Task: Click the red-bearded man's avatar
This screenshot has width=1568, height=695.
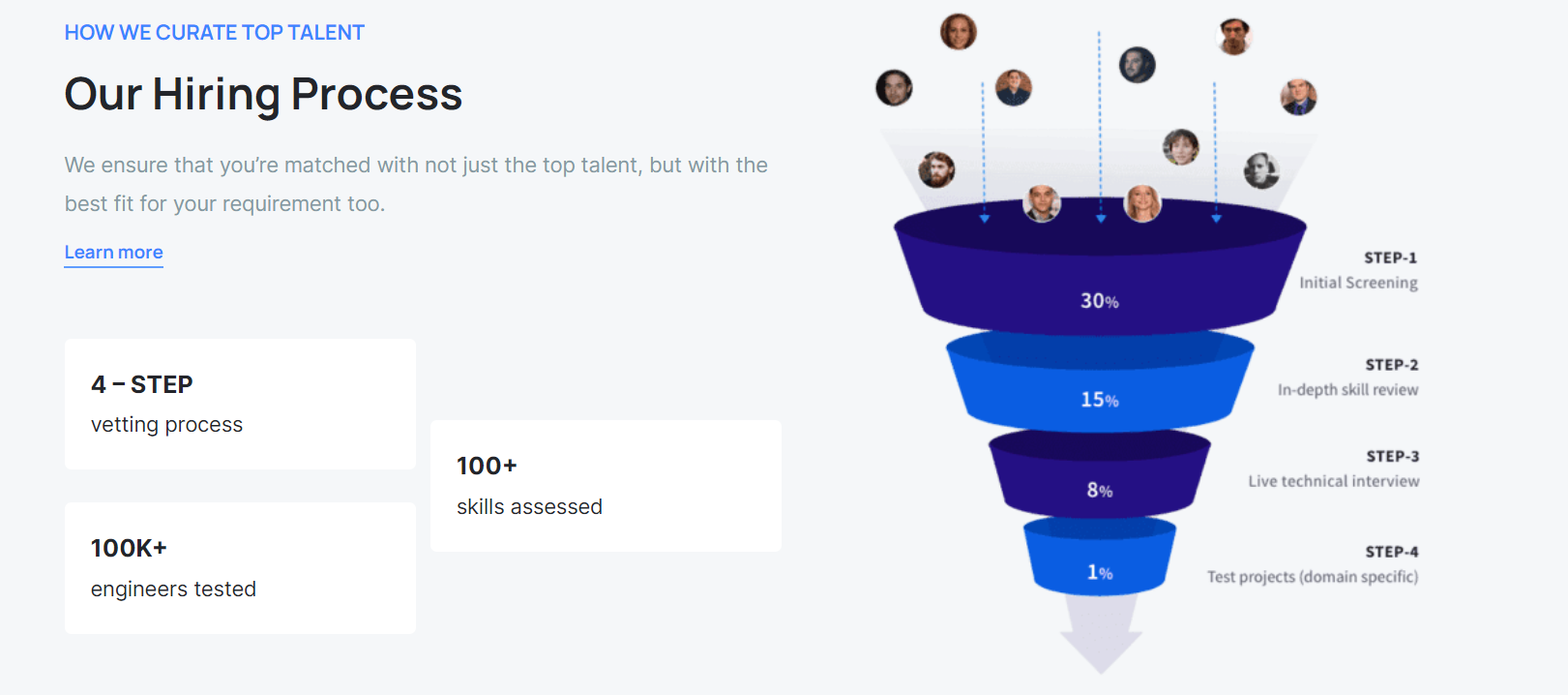Action: [936, 170]
